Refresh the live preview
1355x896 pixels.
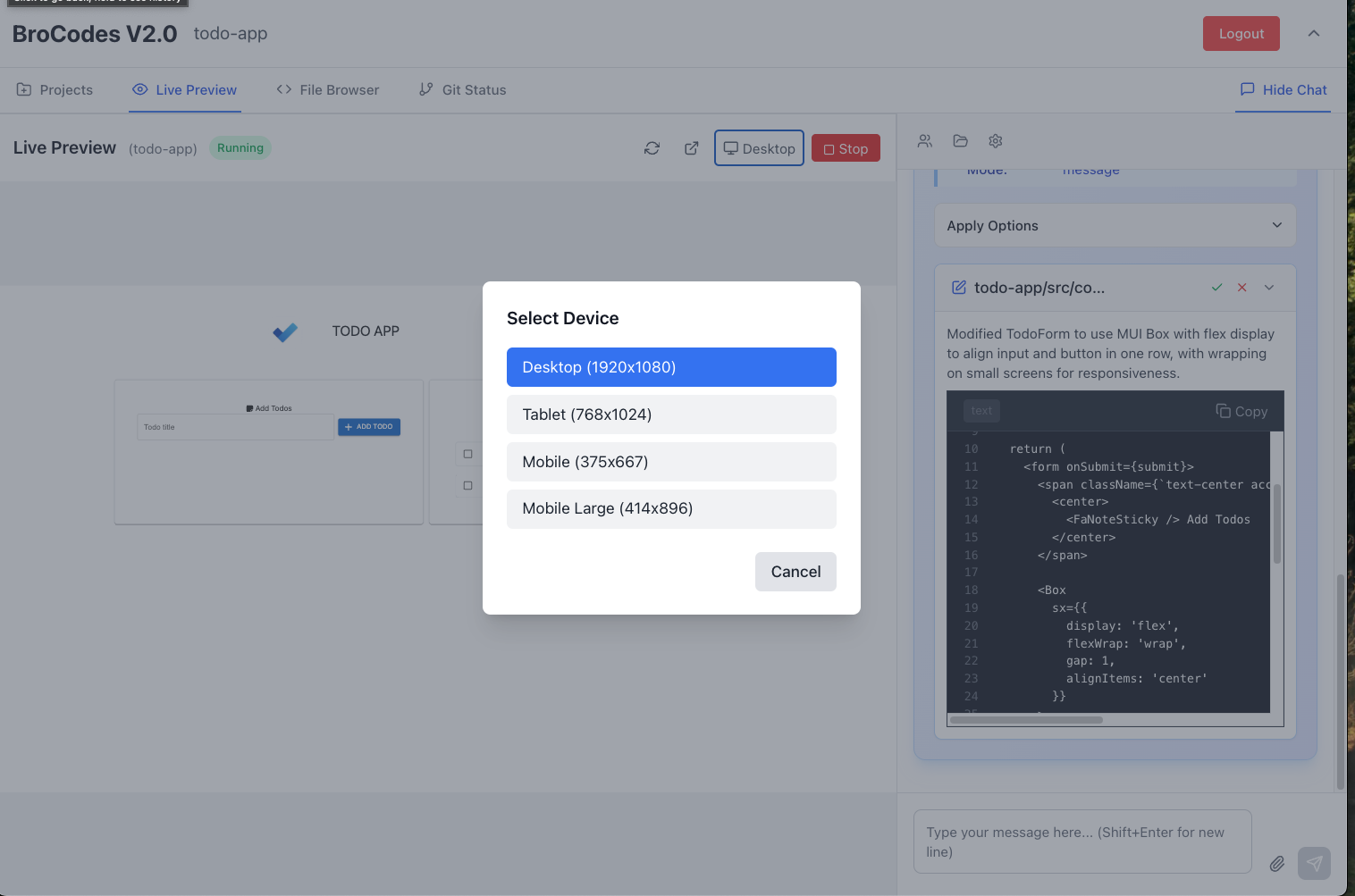tap(652, 148)
